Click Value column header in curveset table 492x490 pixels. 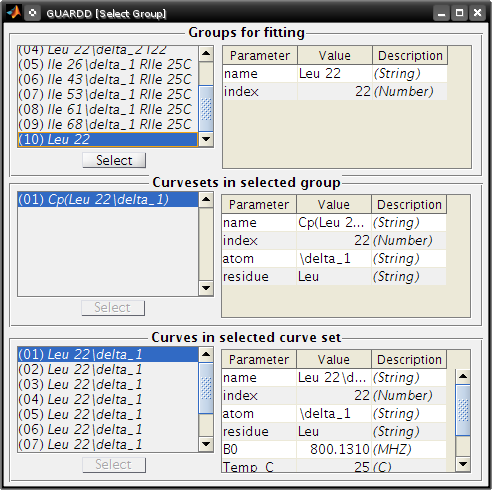click(334, 204)
